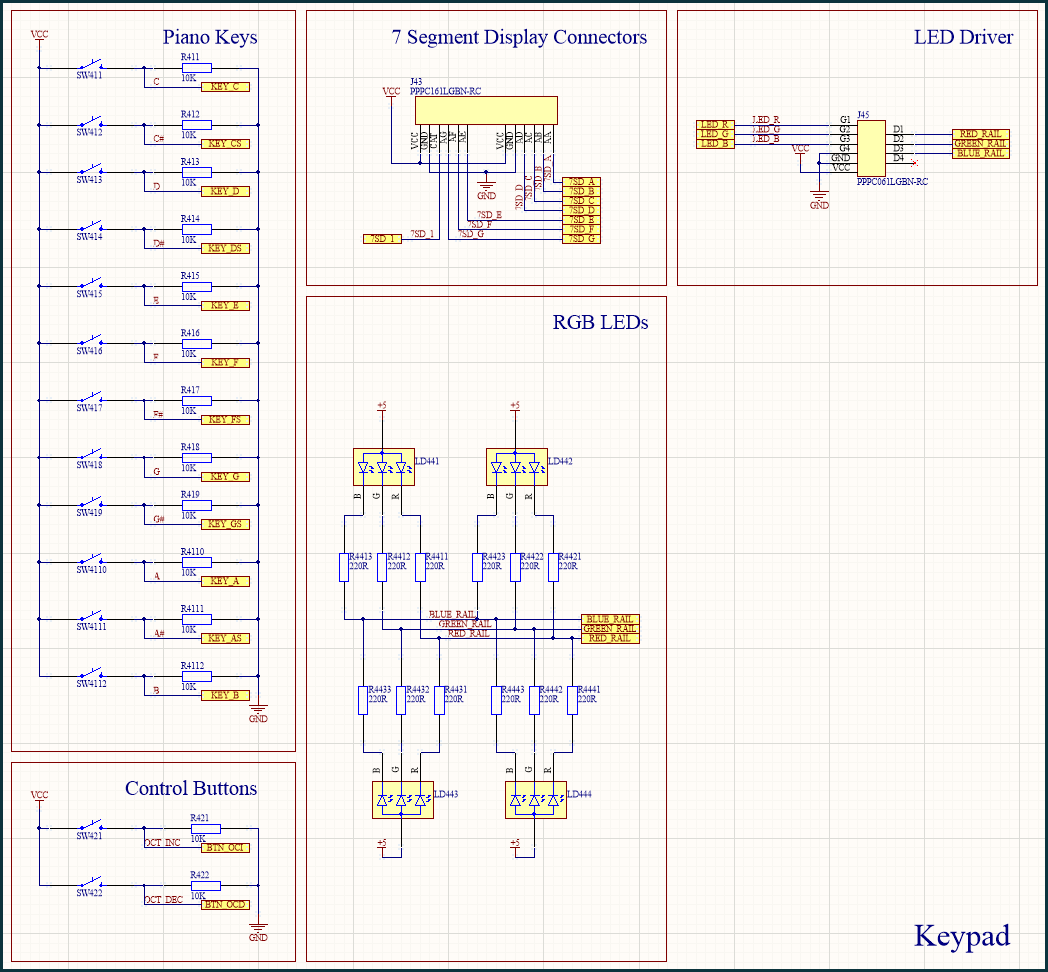Click the 7SD_A port
This screenshot has height=972, width=1048.
581,182
